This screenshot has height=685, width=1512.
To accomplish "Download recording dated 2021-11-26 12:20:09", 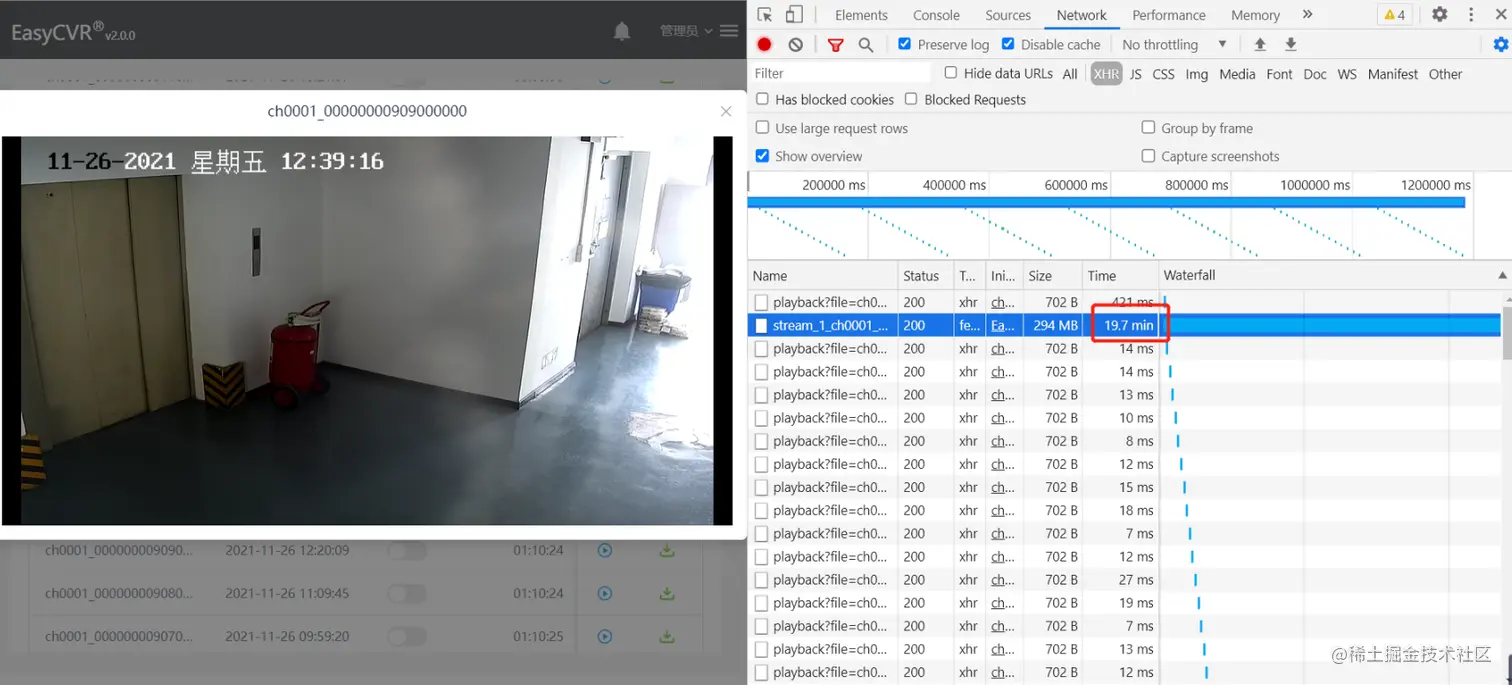I will pyautogui.click(x=667, y=550).
